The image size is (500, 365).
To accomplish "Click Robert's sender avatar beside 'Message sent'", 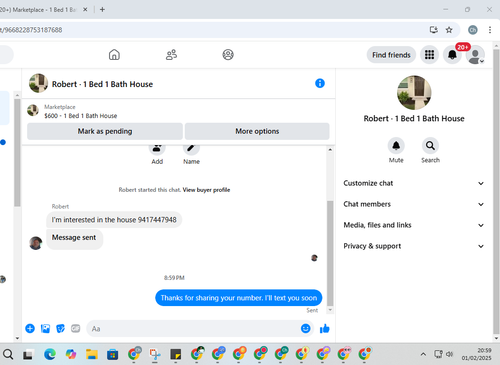I will click(x=36, y=243).
